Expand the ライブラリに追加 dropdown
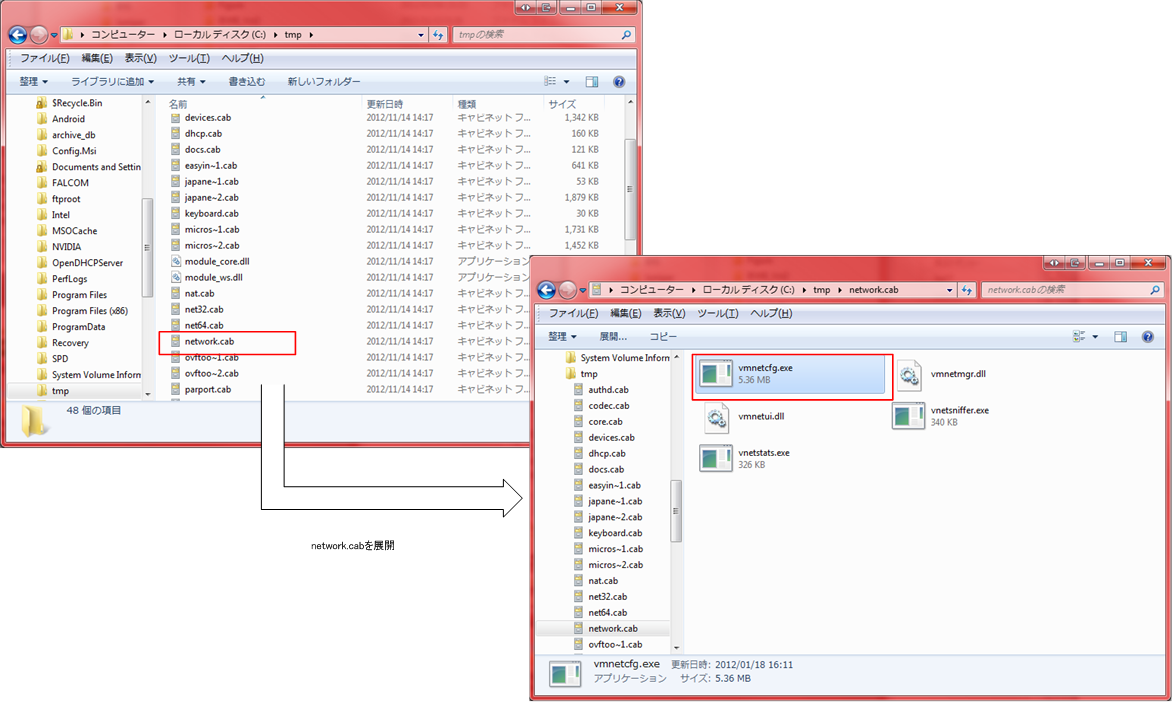The height and width of the screenshot is (702, 1173). (x=112, y=82)
